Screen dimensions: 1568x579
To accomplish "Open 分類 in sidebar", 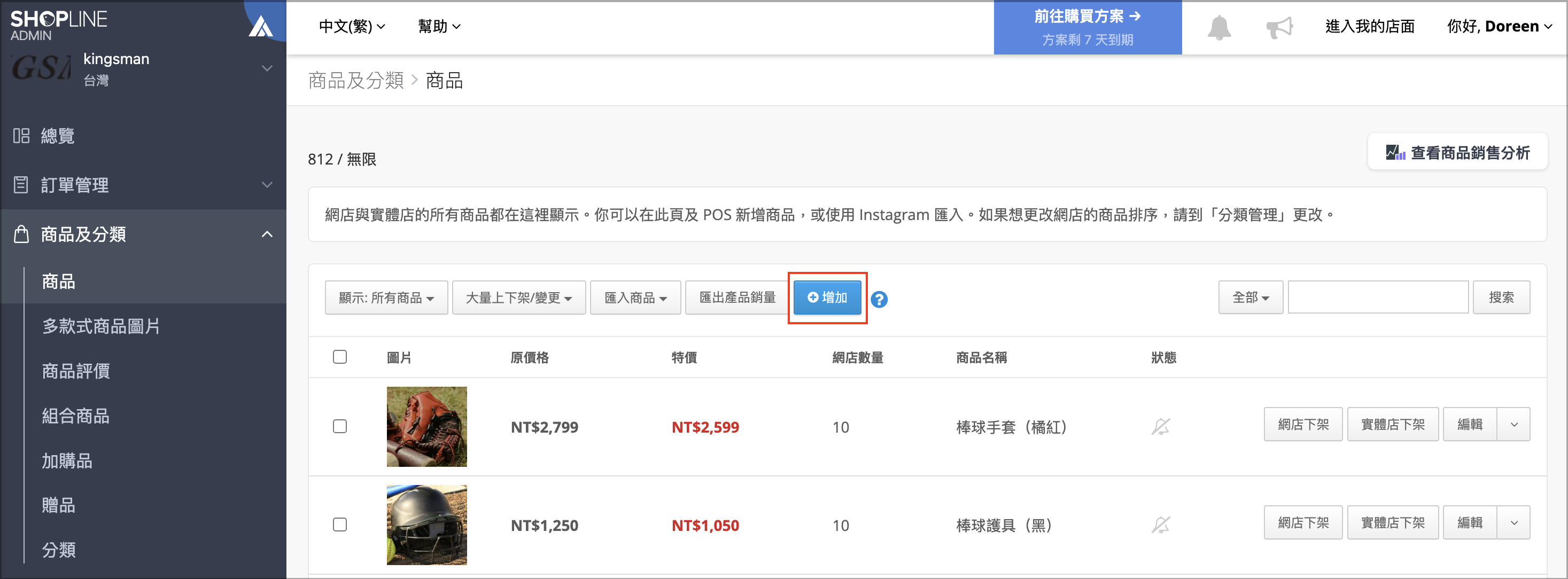I will pos(58,550).
